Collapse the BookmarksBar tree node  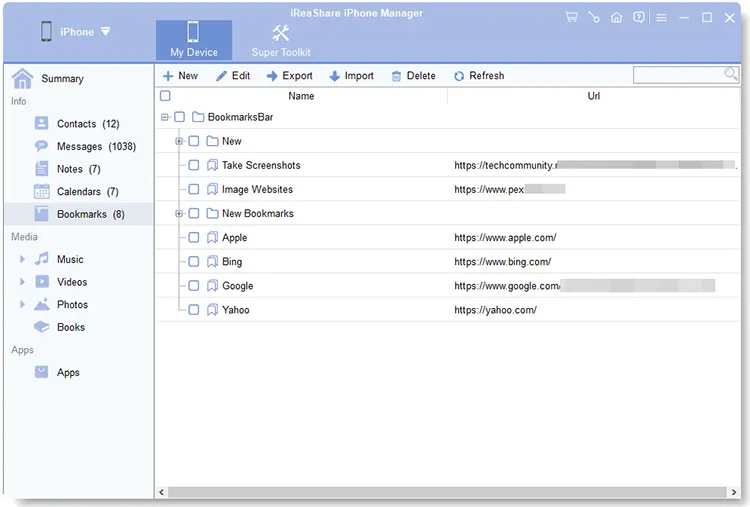click(x=165, y=117)
